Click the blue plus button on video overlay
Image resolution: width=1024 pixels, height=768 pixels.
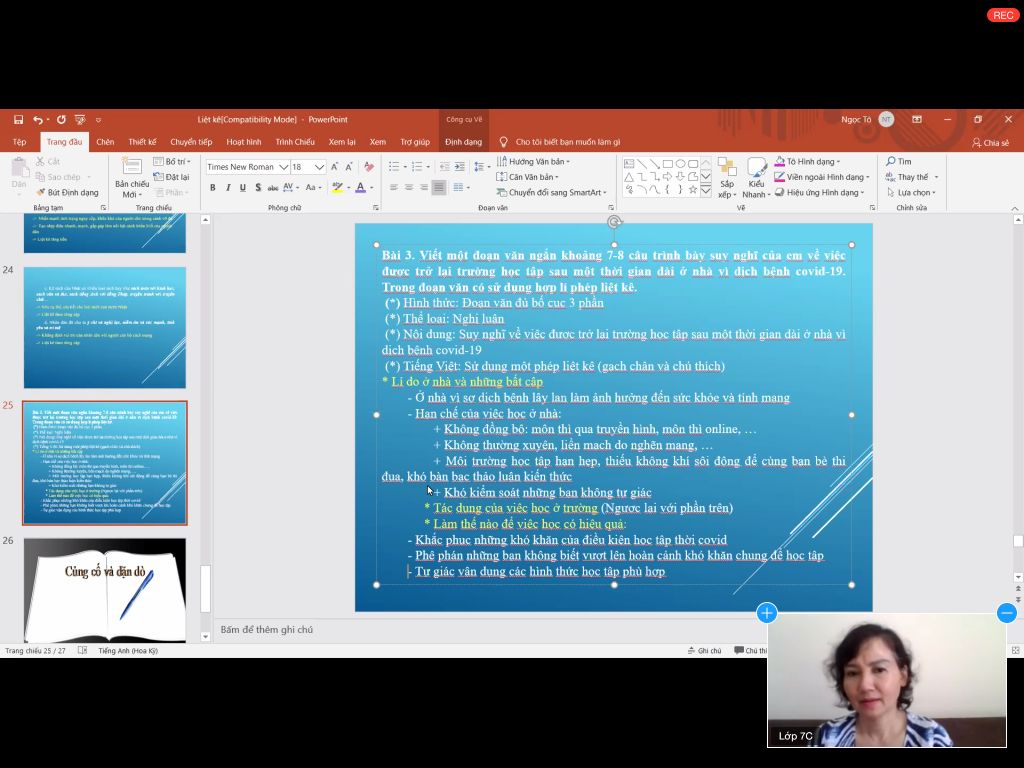(767, 613)
